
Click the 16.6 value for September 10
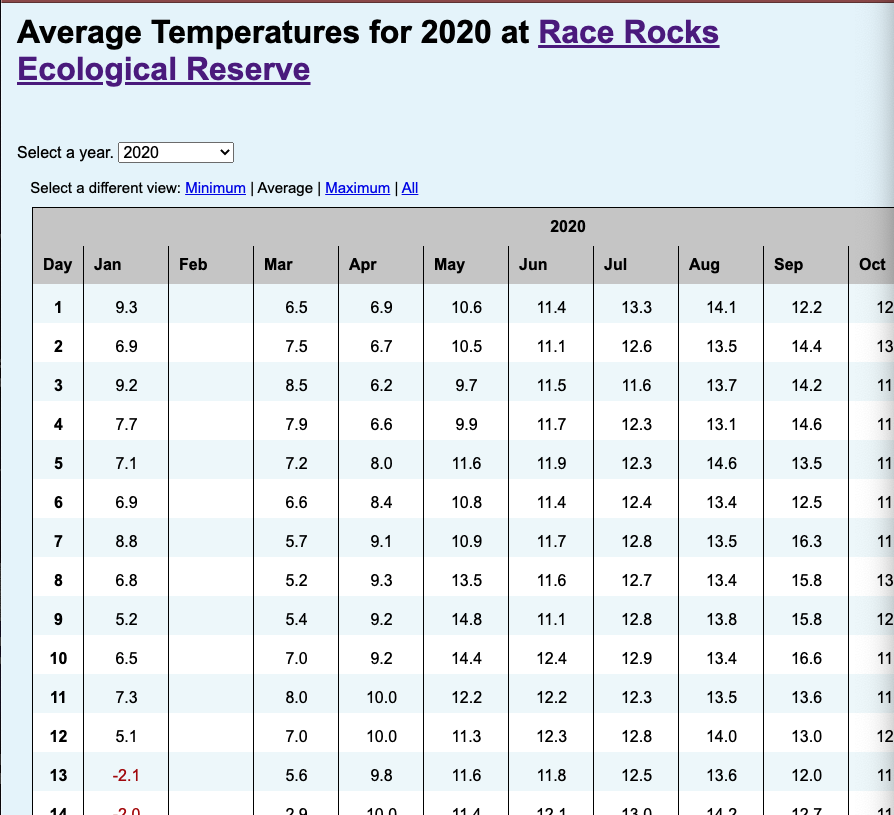coord(806,658)
